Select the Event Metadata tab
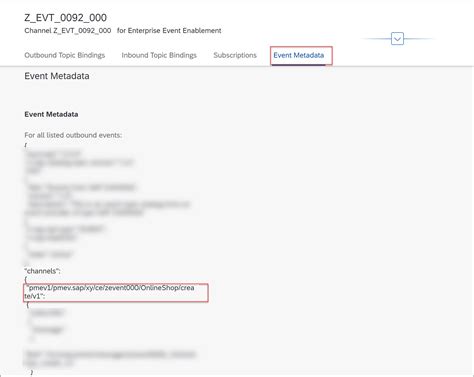 point(299,55)
